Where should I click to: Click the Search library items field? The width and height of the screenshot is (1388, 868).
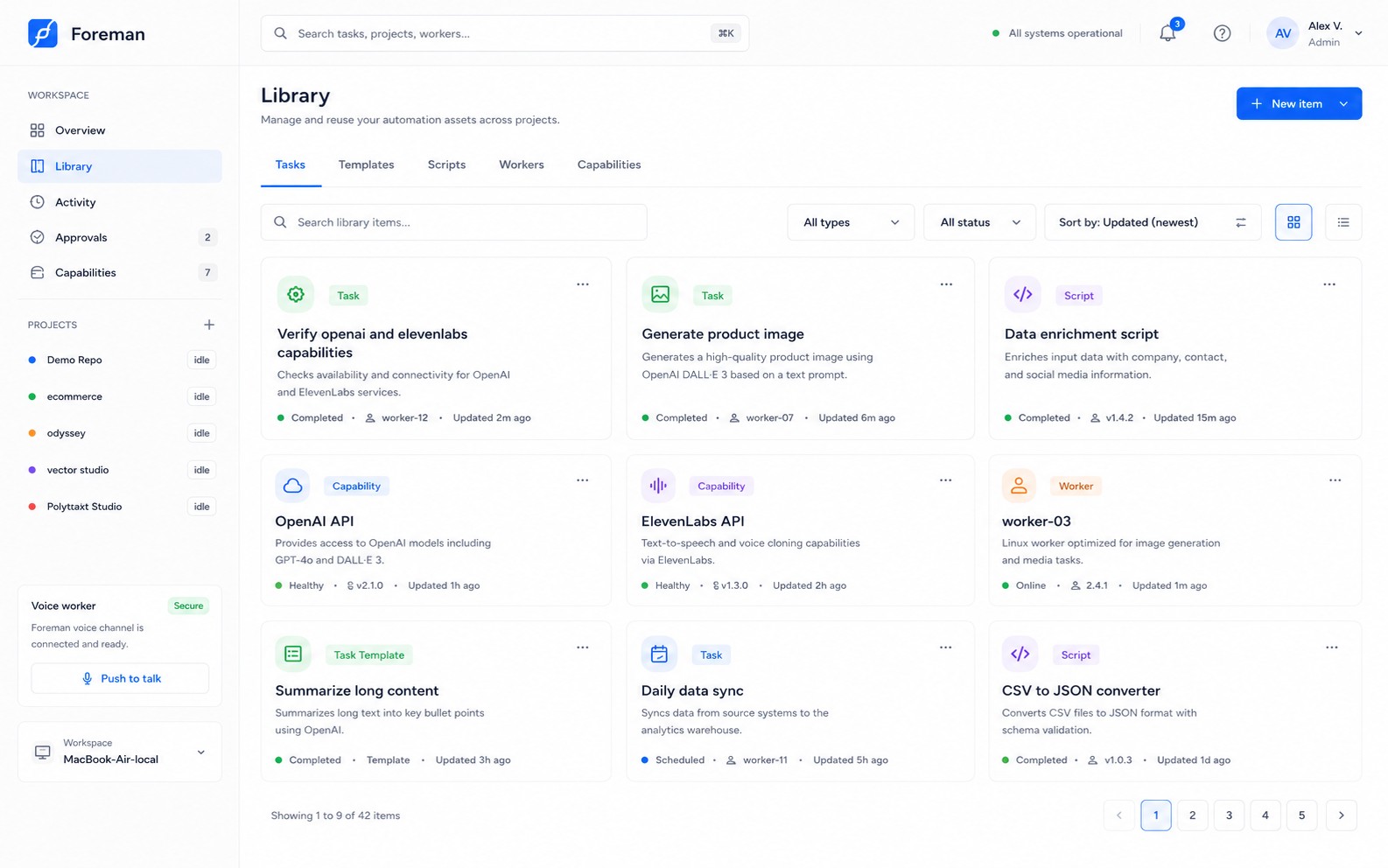453,222
